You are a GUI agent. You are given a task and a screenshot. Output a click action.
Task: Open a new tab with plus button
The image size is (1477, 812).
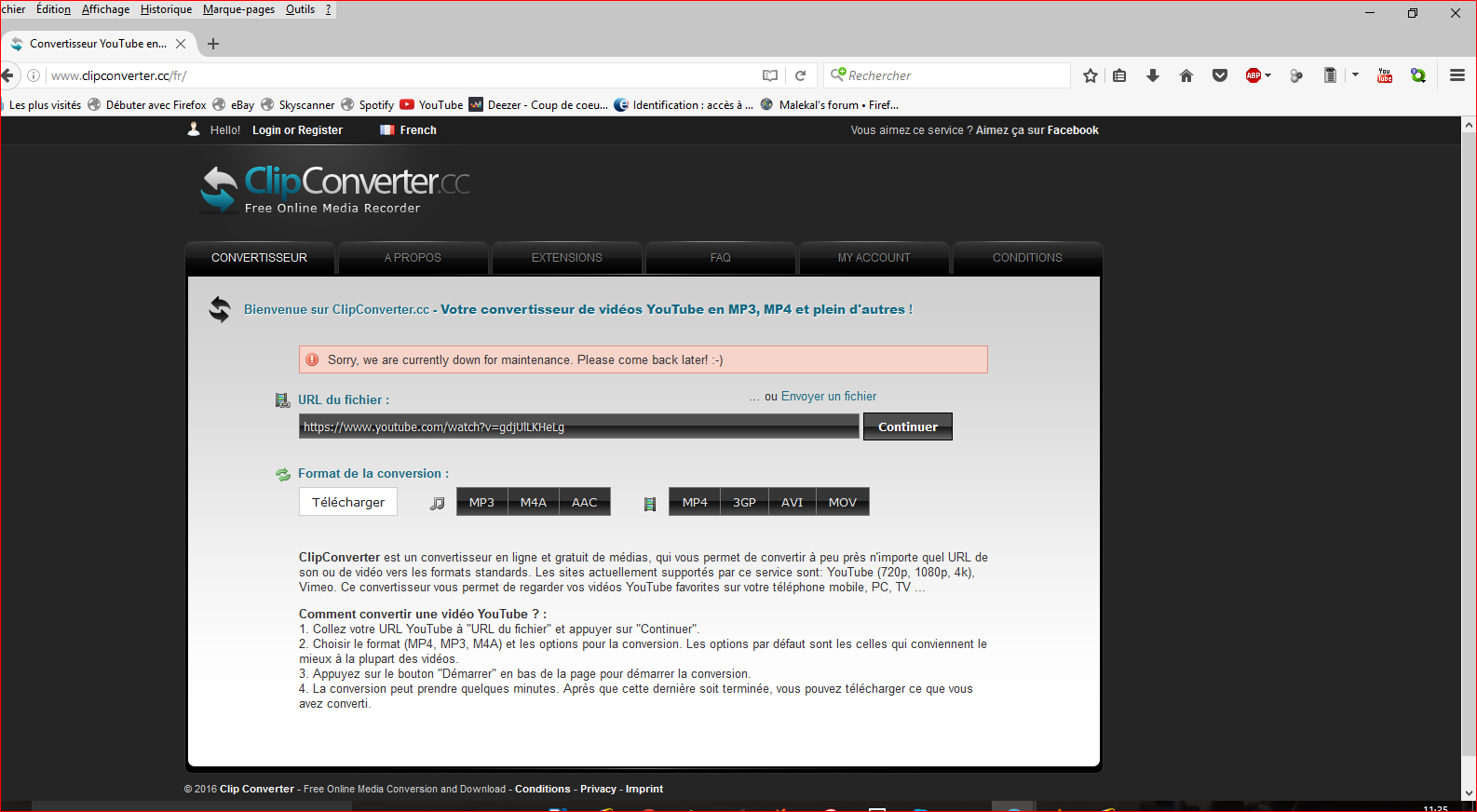pyautogui.click(x=213, y=44)
